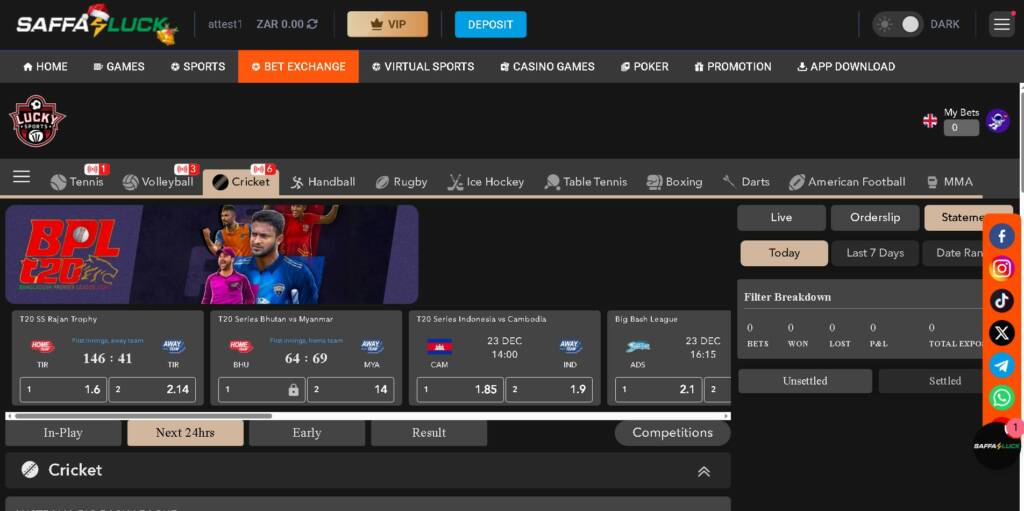Click the TikTok icon

[1001, 301]
